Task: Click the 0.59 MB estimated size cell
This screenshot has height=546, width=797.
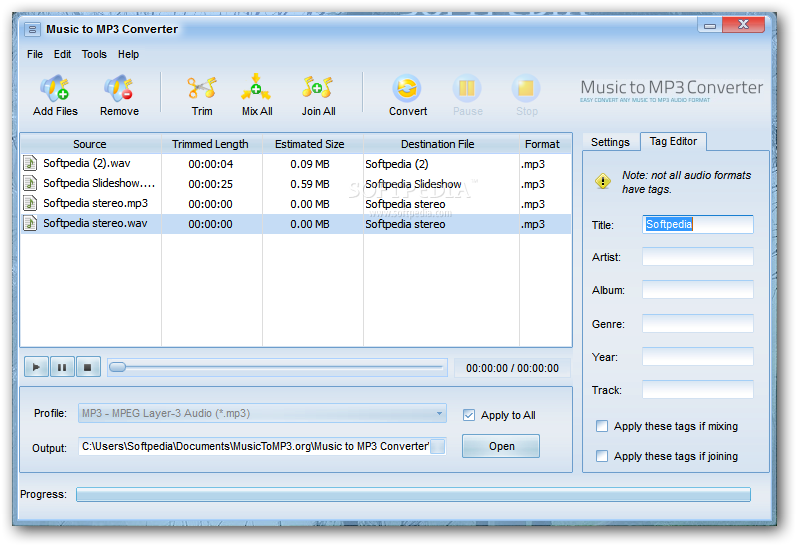Action: (x=310, y=184)
